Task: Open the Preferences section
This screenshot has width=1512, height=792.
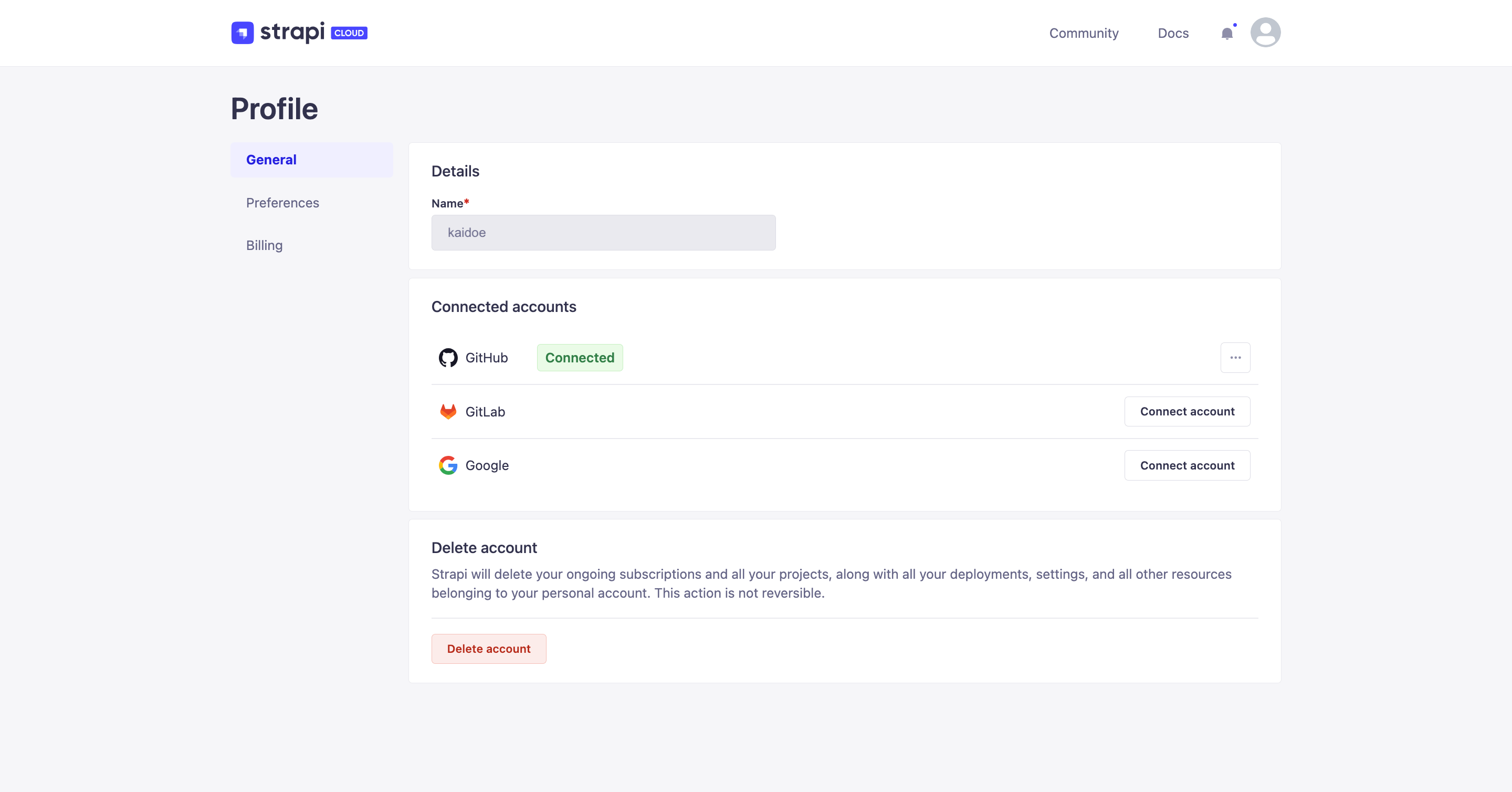Action: tap(282, 203)
